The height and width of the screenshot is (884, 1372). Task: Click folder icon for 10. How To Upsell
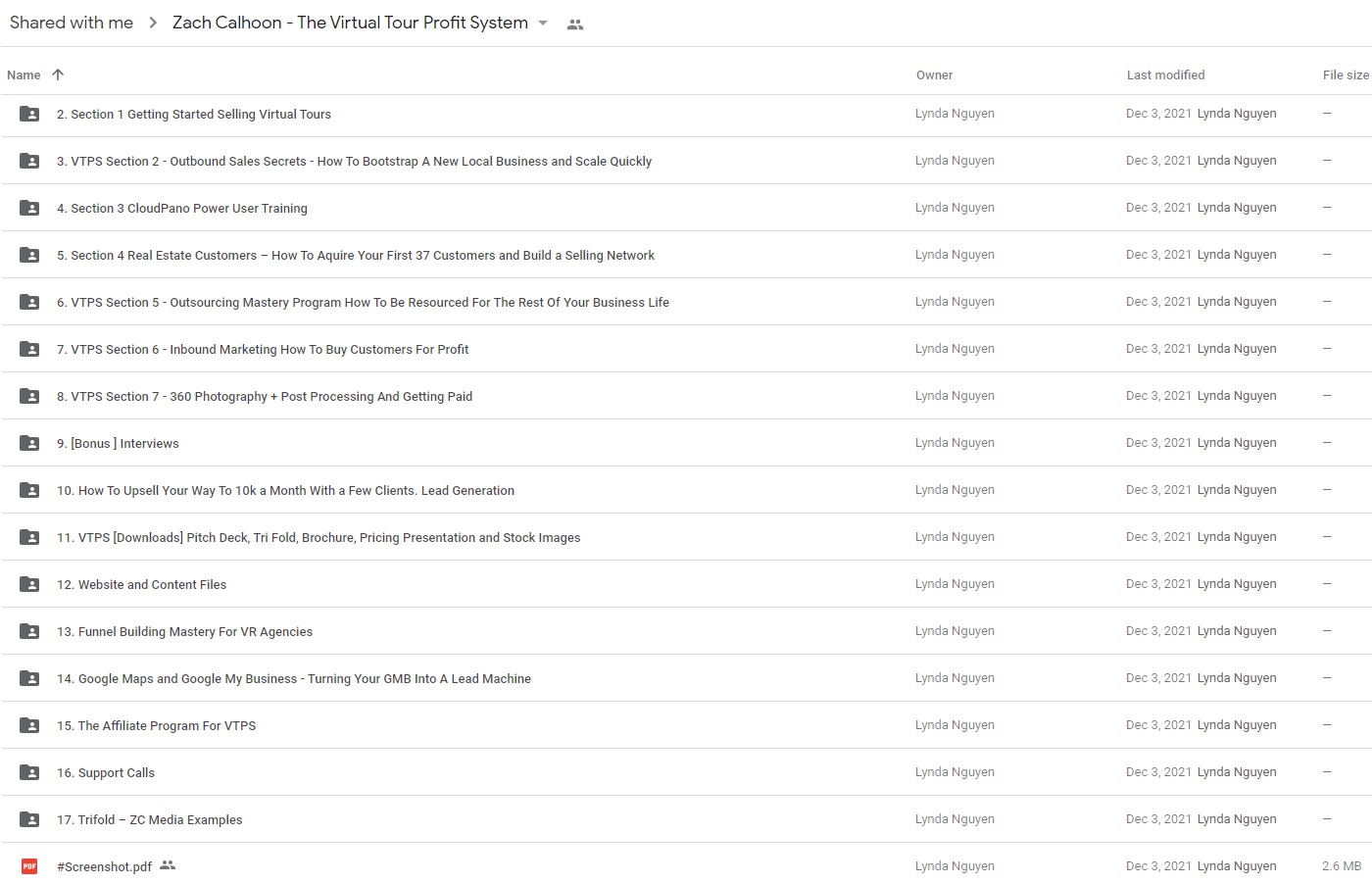click(29, 490)
